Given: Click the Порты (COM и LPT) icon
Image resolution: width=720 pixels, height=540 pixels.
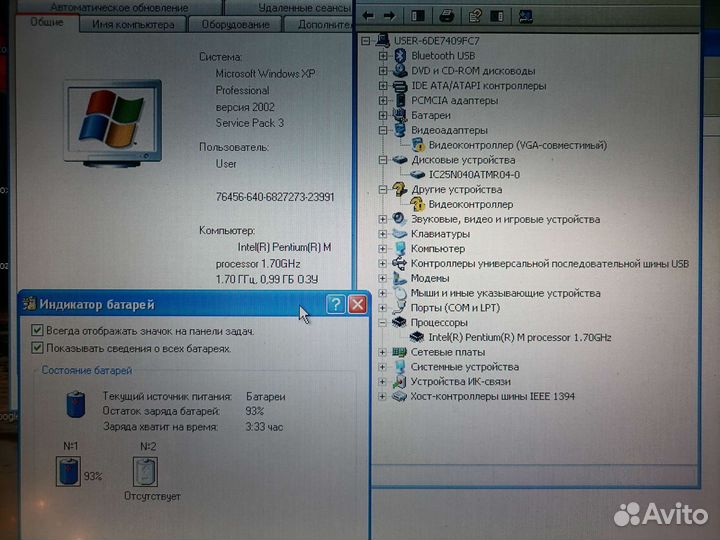Looking at the screenshot, I should click(x=400, y=308).
